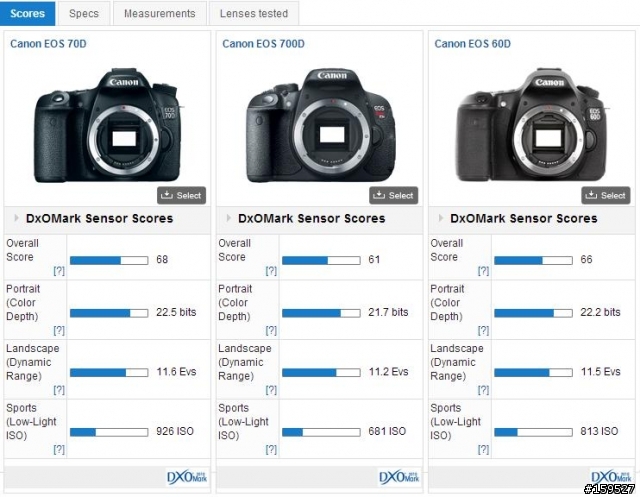The image size is (640, 497).
Task: Open the Canon EOS 70D link
Action: (x=48, y=44)
